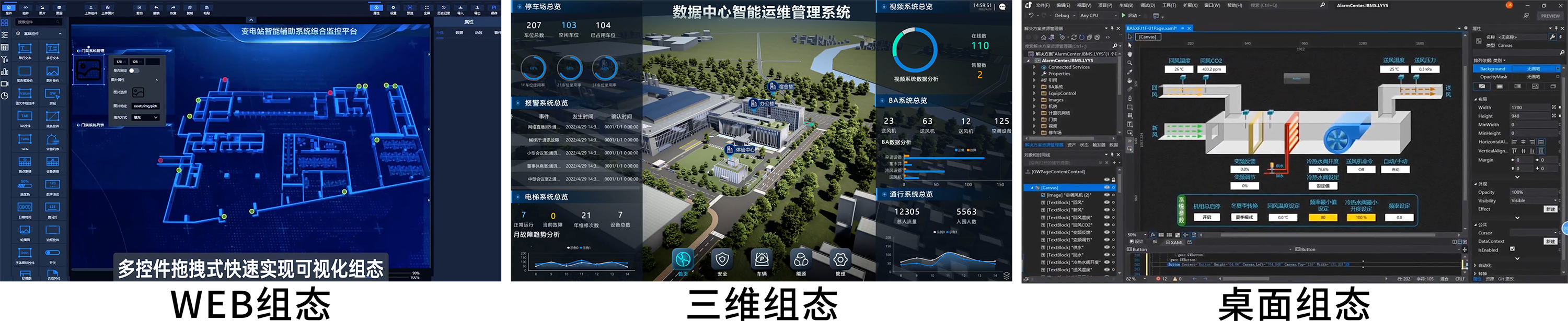Switch to the XAML view tab
The height and width of the screenshot is (321, 1568).
(x=1174, y=242)
